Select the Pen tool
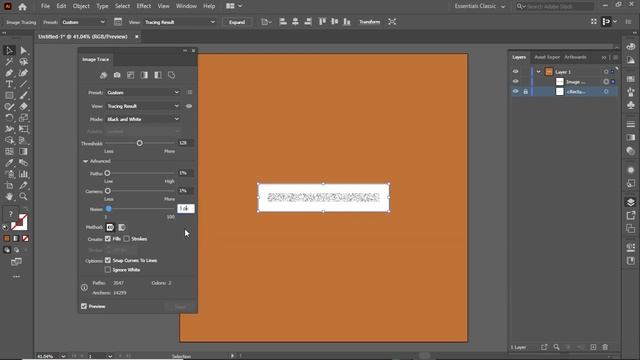640x360 pixels. click(9, 73)
